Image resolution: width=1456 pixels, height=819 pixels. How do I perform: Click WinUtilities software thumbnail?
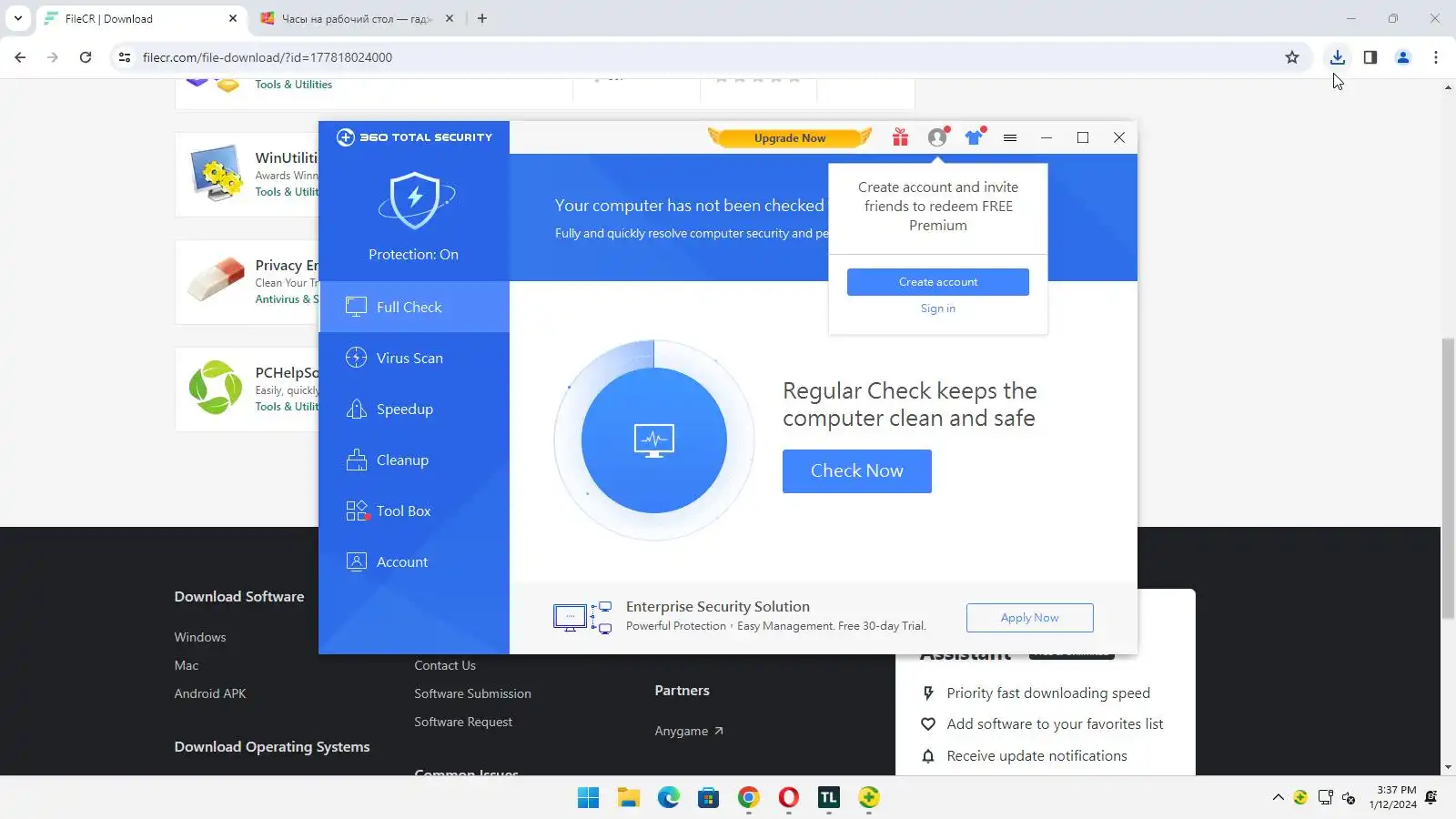[x=216, y=173]
